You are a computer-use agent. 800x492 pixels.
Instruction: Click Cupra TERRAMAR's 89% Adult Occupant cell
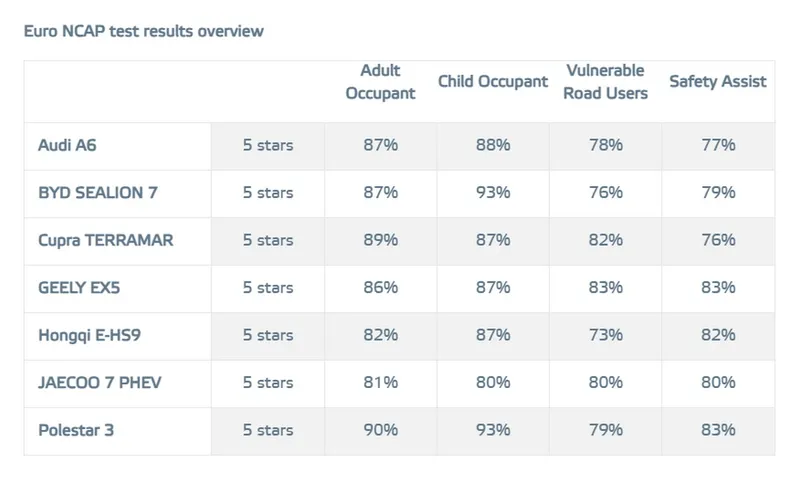pos(380,240)
